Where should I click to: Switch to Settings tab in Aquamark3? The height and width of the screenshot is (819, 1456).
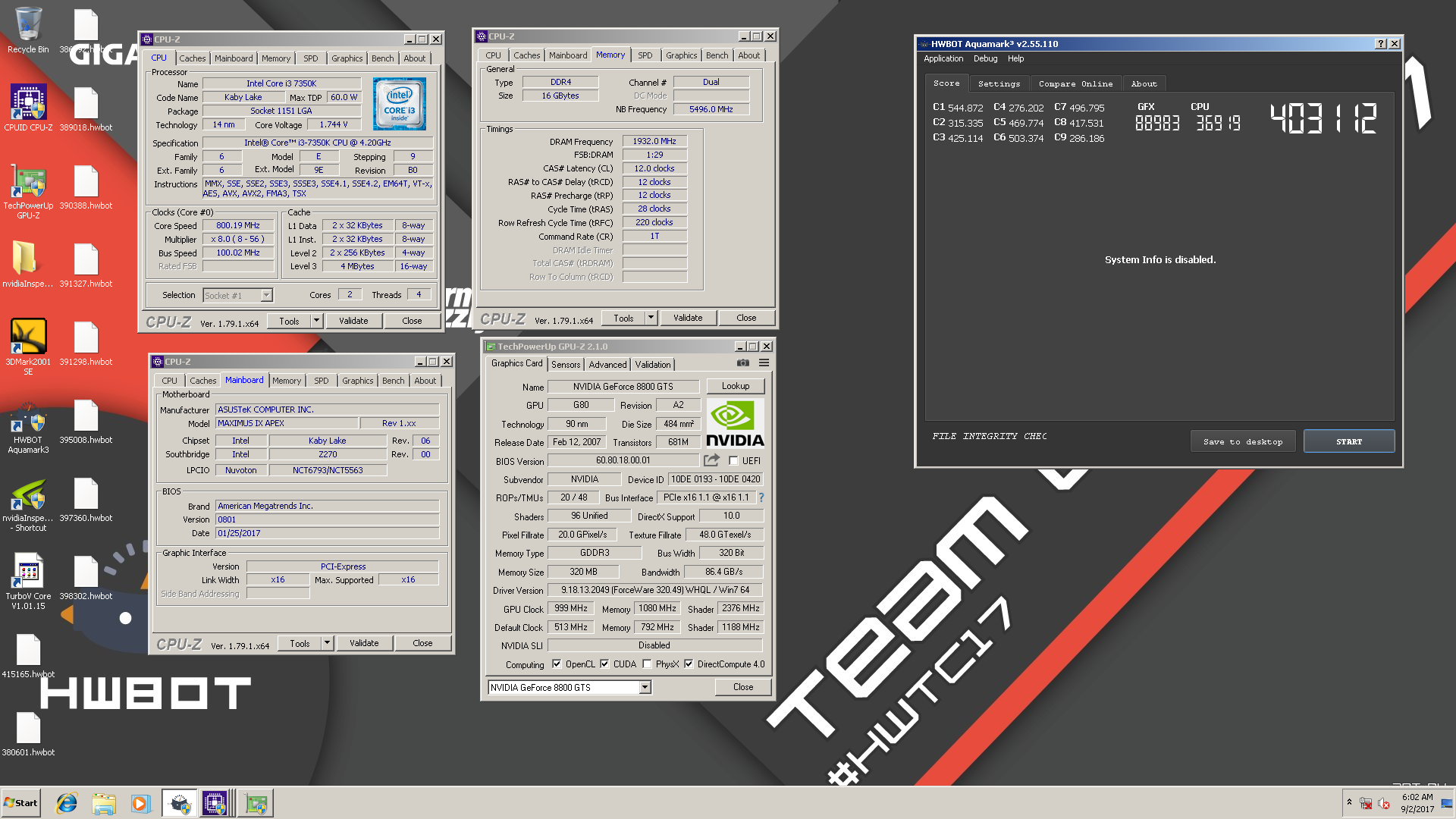999,83
